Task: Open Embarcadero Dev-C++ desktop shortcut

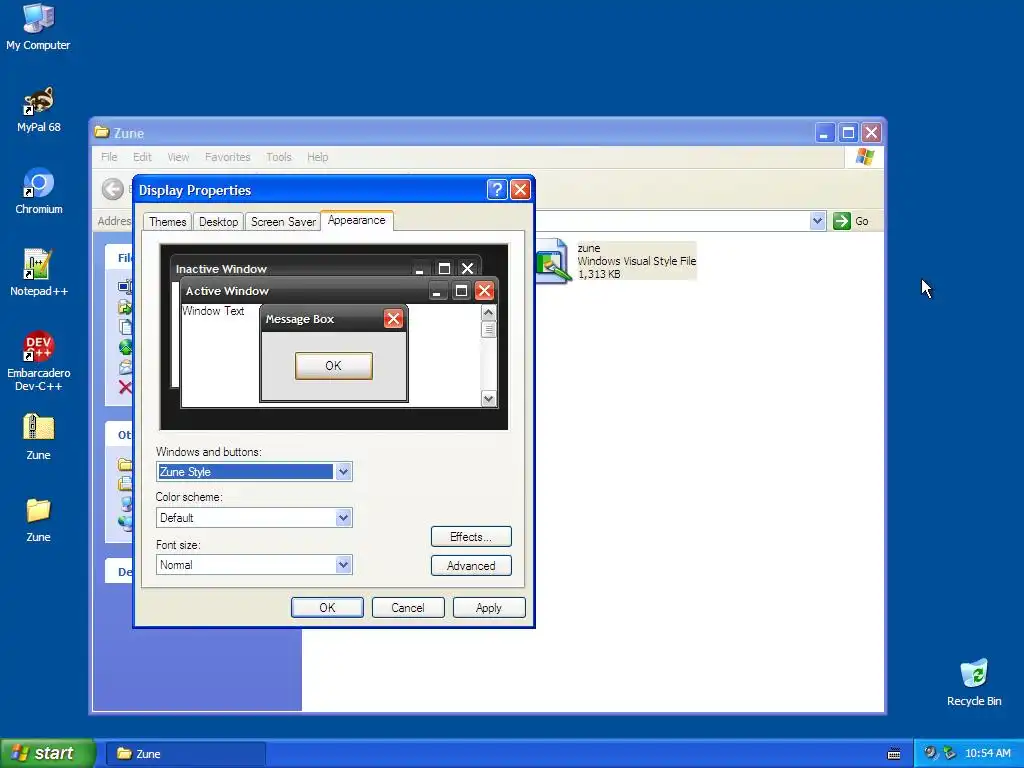Action: point(39,360)
